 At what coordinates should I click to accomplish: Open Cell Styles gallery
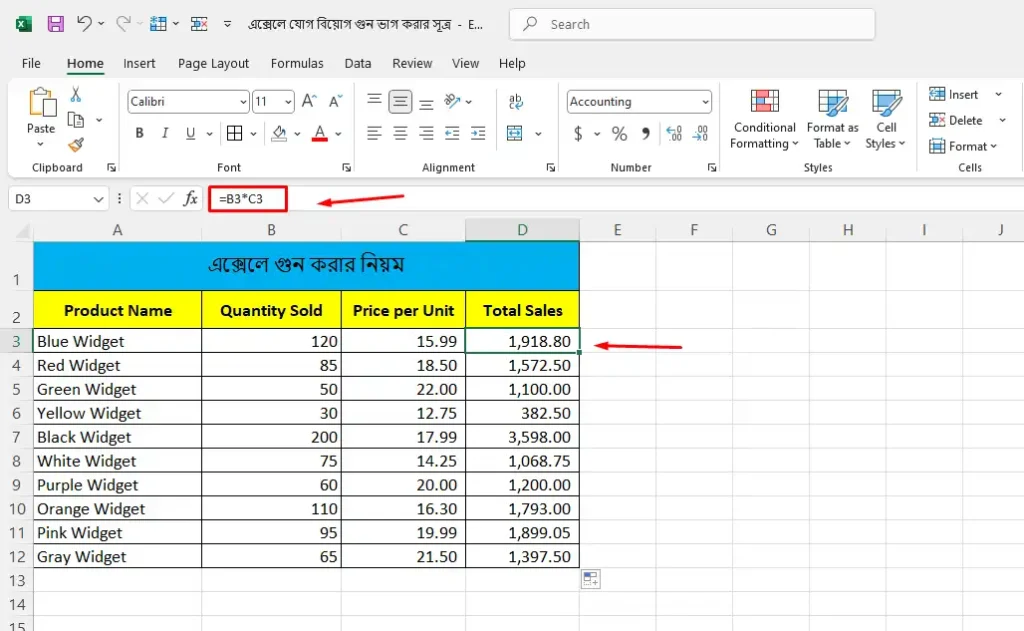pyautogui.click(x=886, y=120)
